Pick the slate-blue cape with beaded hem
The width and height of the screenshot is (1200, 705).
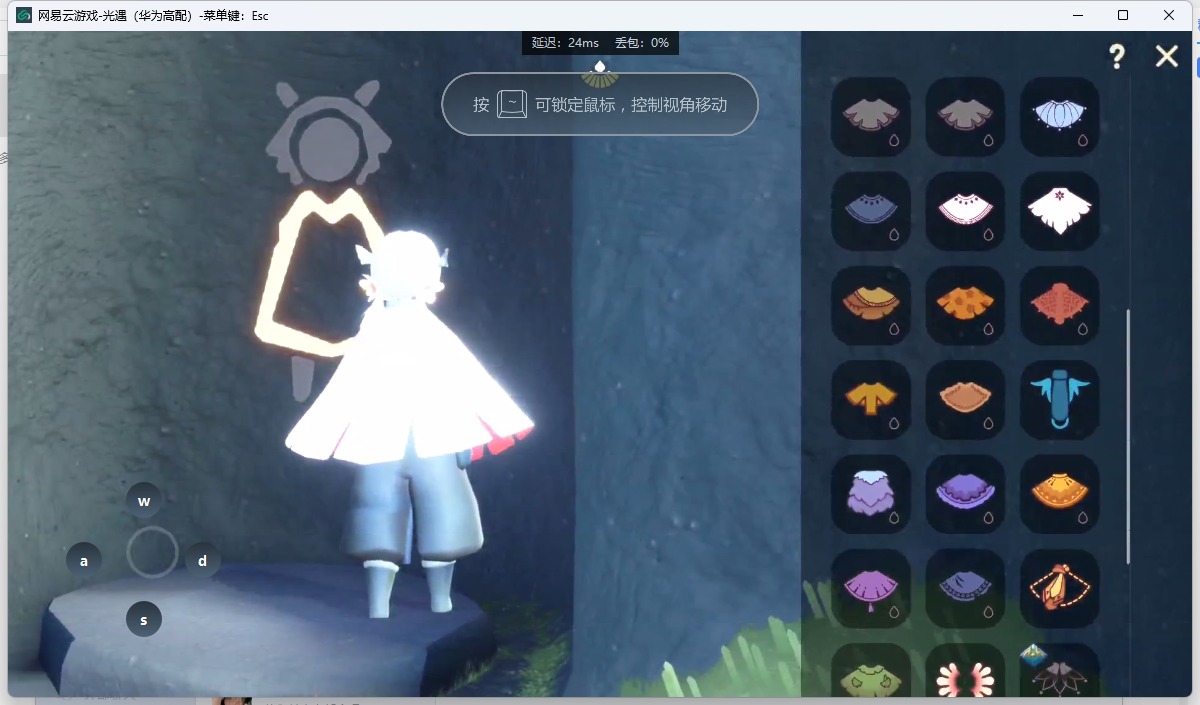965,588
